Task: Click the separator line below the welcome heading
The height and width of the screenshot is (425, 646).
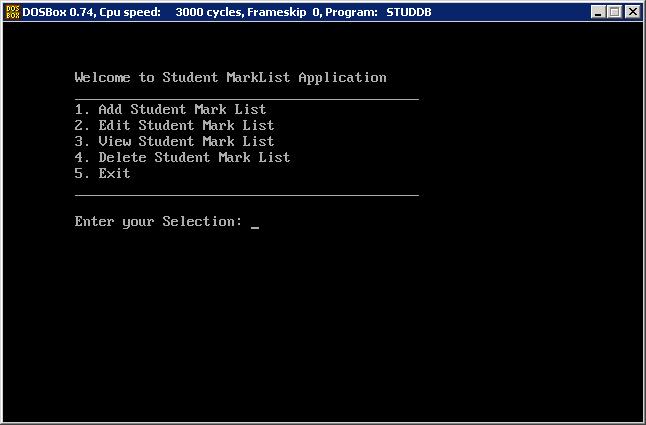Action: click(246, 99)
